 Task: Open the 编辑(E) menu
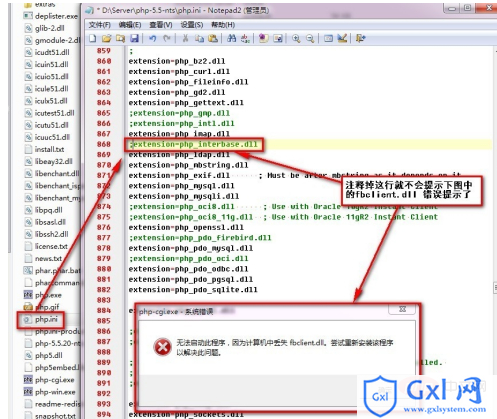(130, 25)
